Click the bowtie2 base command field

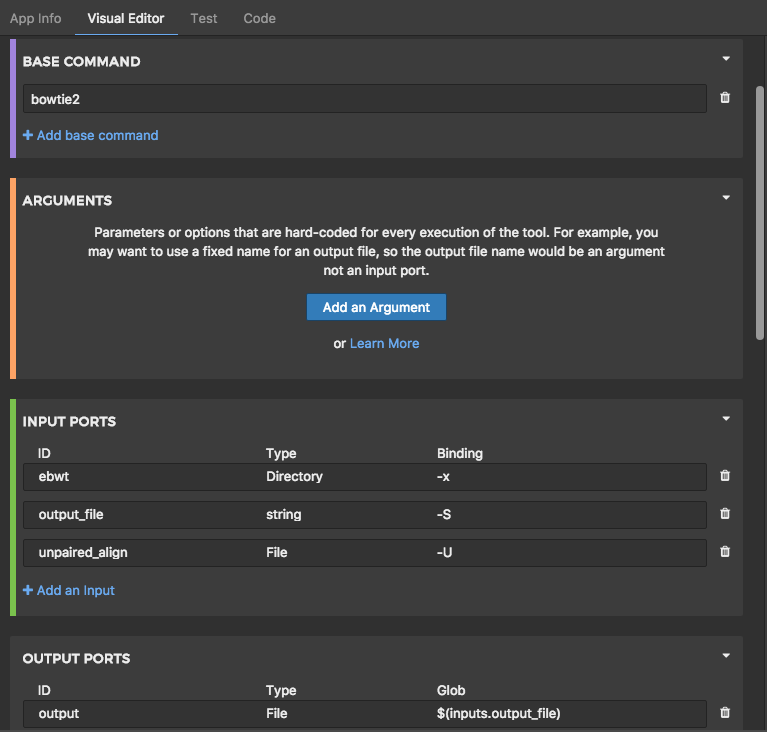coord(365,98)
